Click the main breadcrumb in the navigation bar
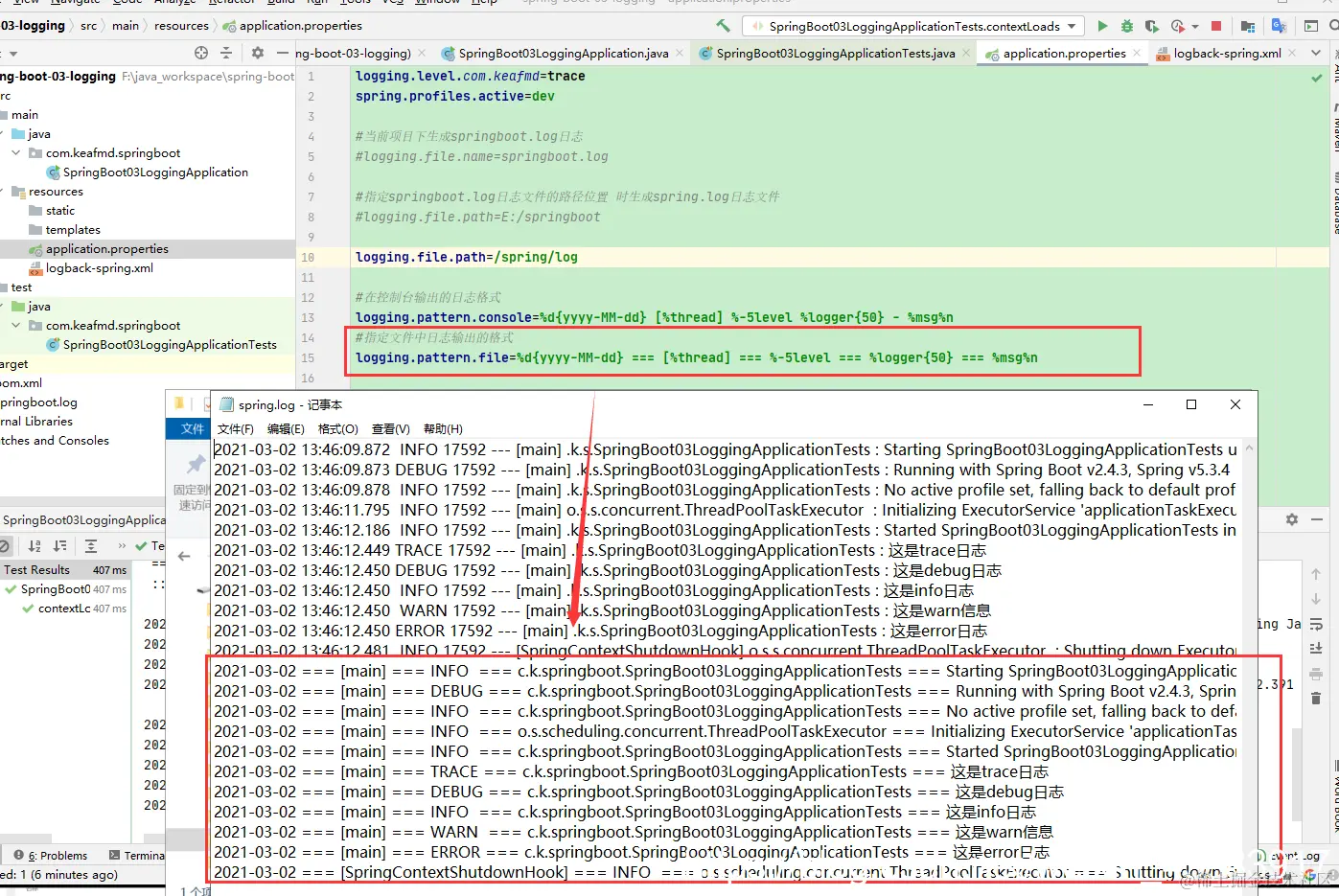The height and width of the screenshot is (896, 1339). [x=125, y=26]
